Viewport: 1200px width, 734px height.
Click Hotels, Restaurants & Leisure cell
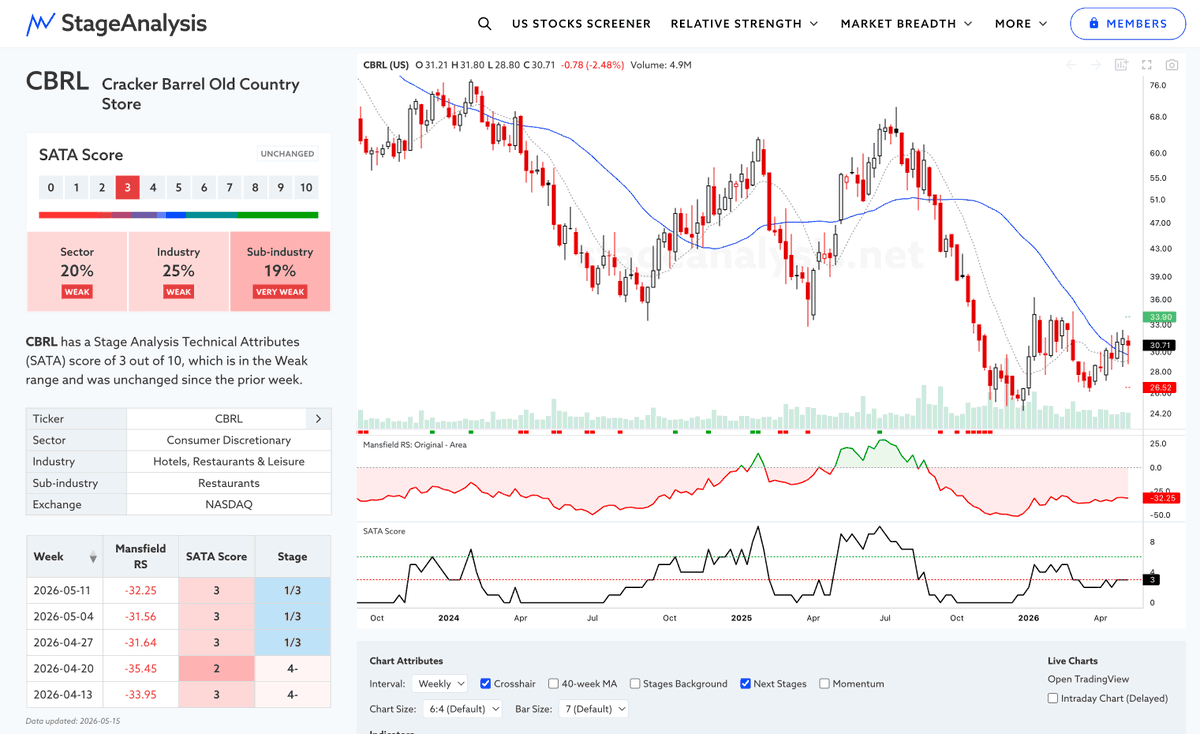pyautogui.click(x=229, y=462)
